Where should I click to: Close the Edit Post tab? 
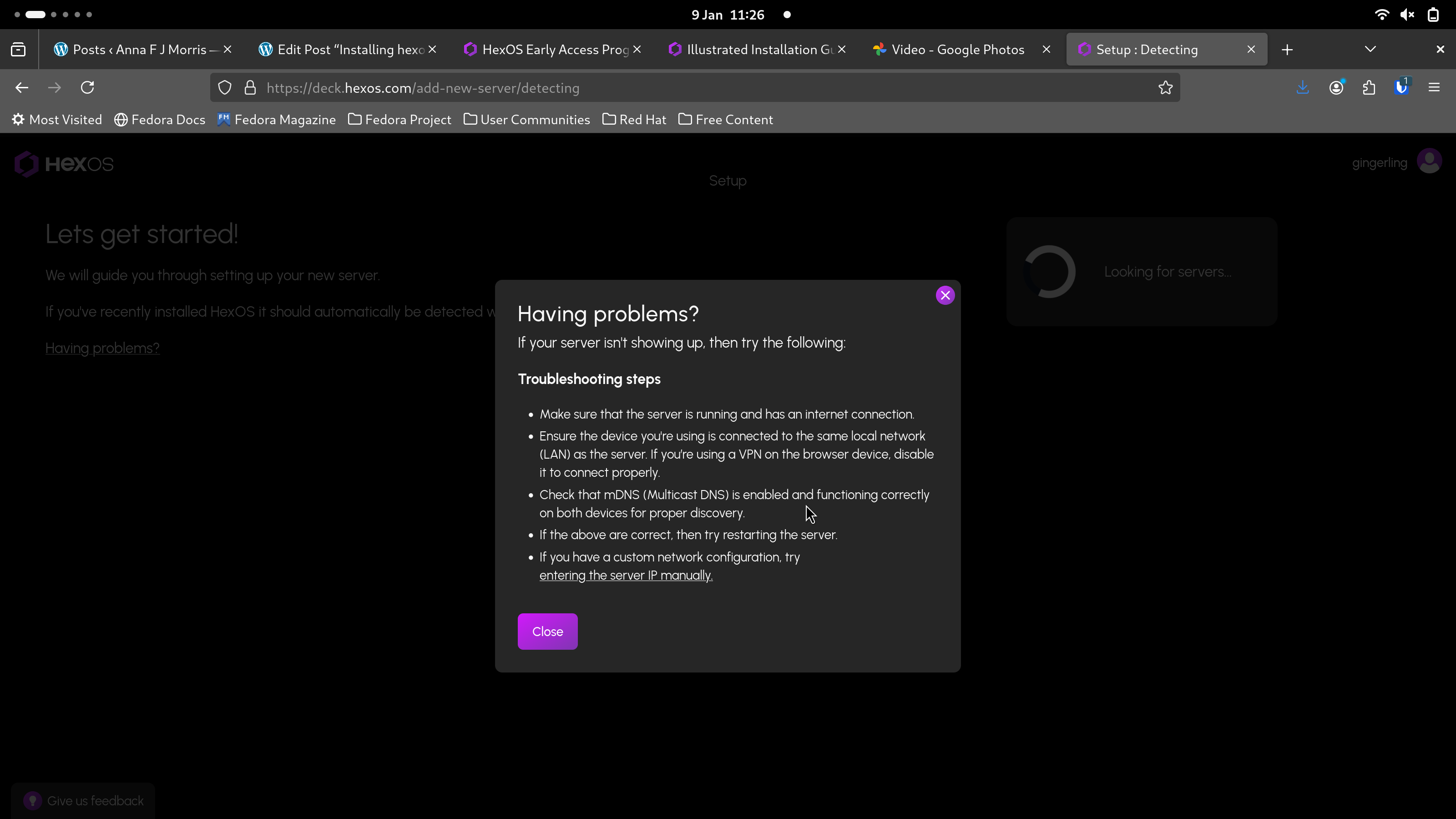tap(432, 50)
